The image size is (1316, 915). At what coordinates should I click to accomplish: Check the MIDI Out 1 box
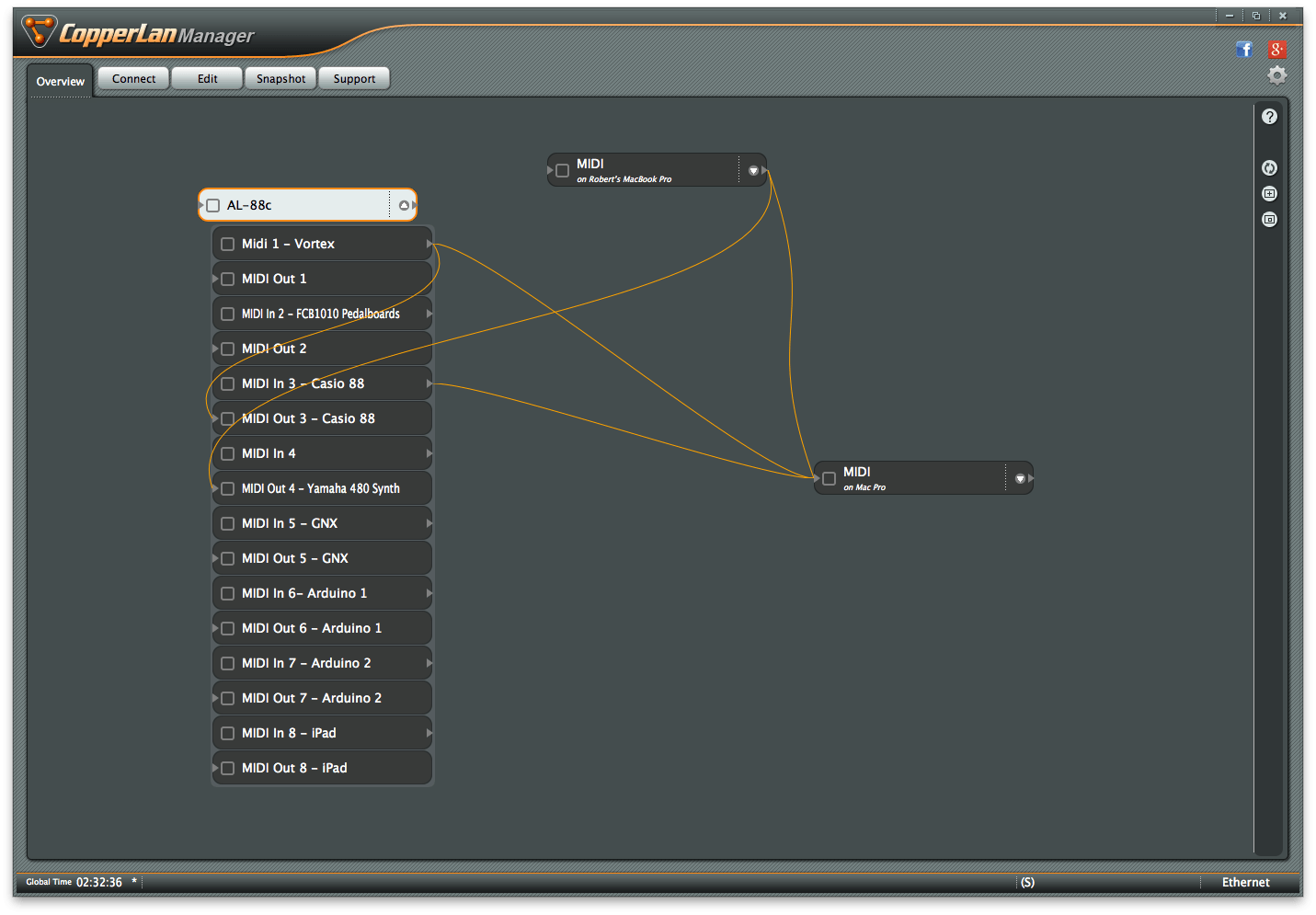[228, 280]
